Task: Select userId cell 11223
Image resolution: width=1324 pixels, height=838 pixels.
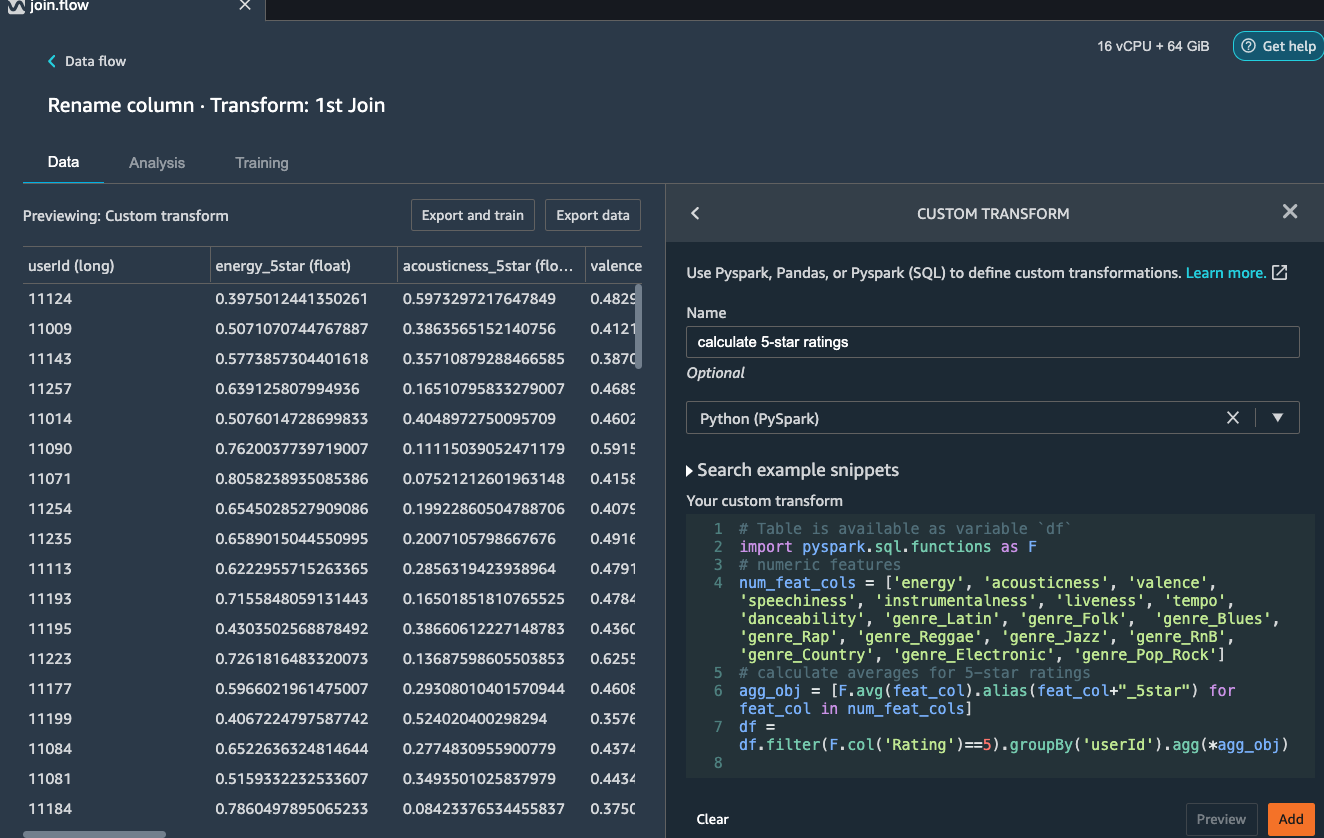Action: tap(50, 659)
